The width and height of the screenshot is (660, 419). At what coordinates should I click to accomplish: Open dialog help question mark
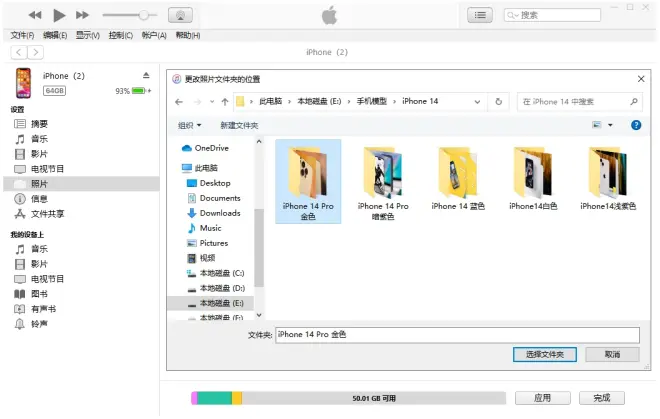point(636,125)
